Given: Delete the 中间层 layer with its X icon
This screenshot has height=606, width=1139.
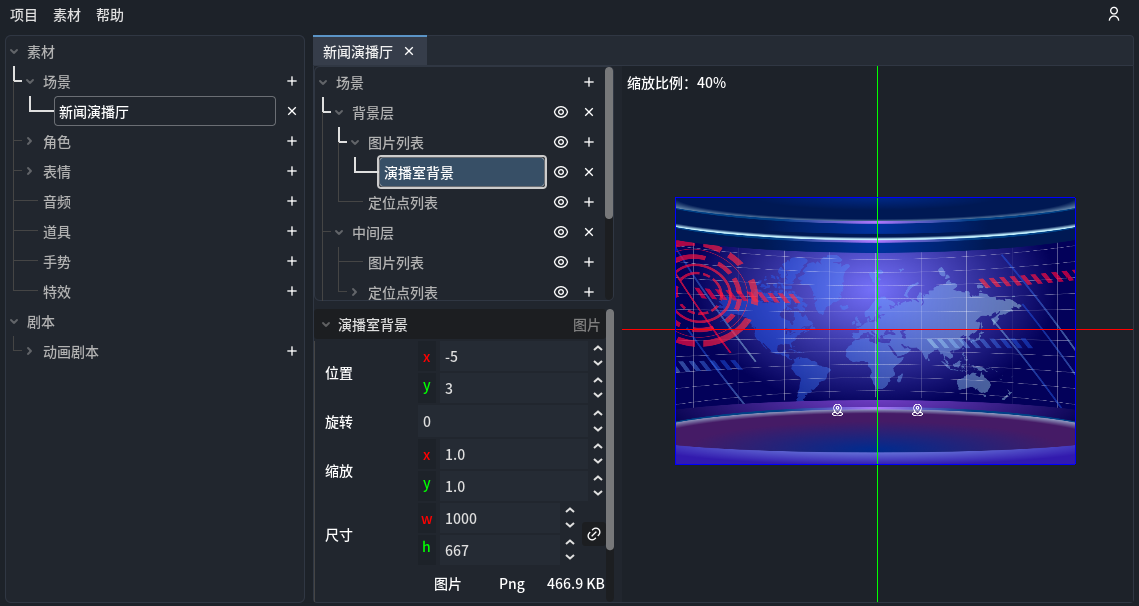Looking at the screenshot, I should (589, 232).
